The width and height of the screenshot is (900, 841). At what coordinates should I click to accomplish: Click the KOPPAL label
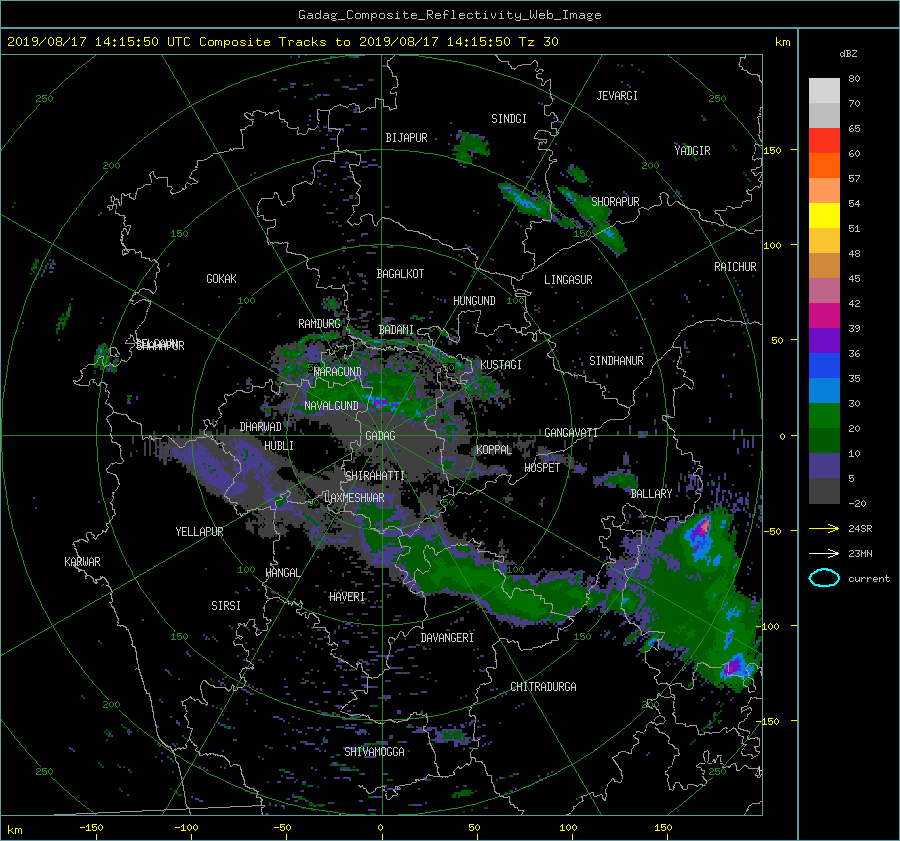(x=494, y=450)
